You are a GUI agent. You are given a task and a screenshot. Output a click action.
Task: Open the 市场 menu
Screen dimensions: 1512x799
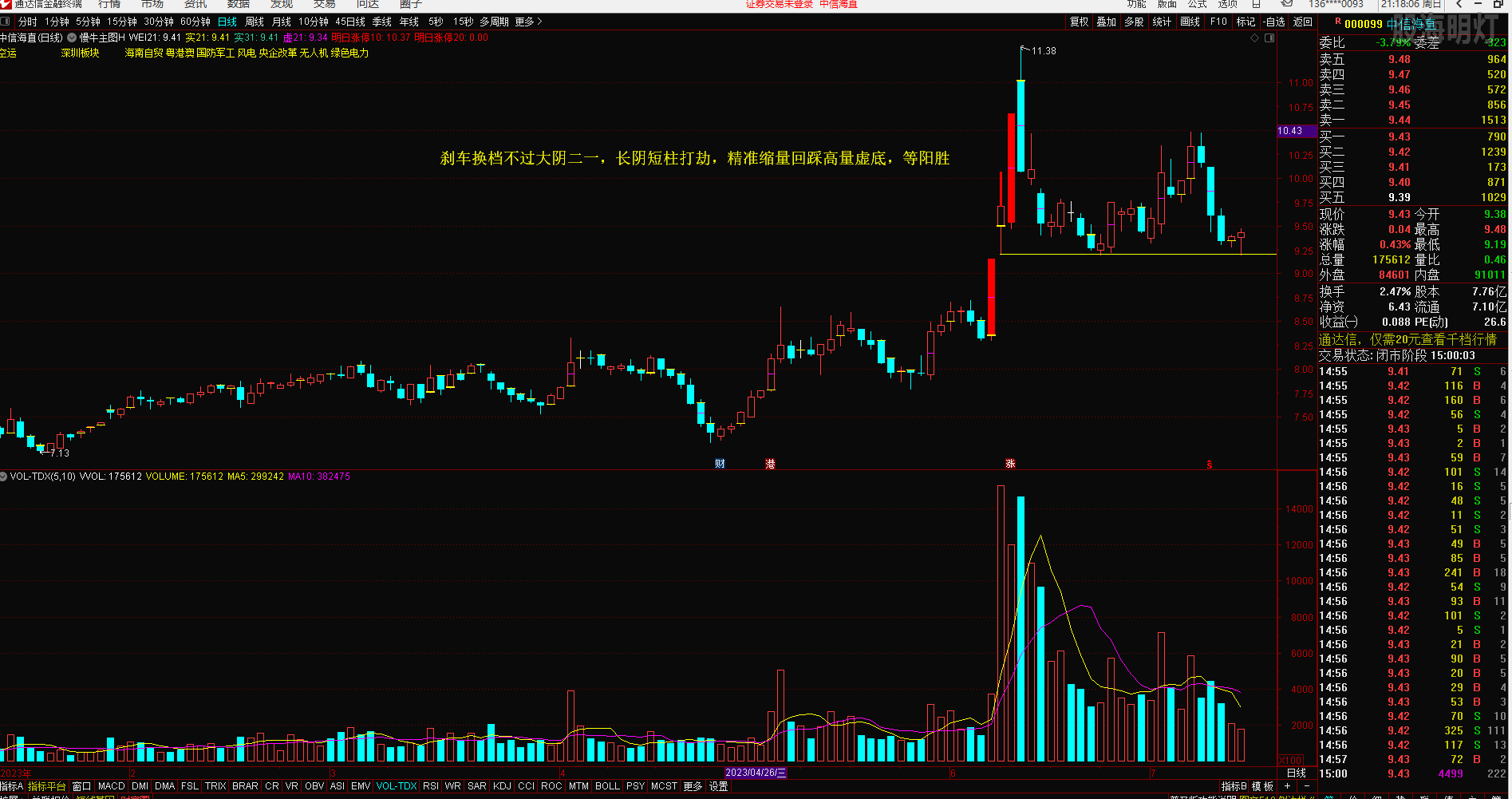(152, 4)
